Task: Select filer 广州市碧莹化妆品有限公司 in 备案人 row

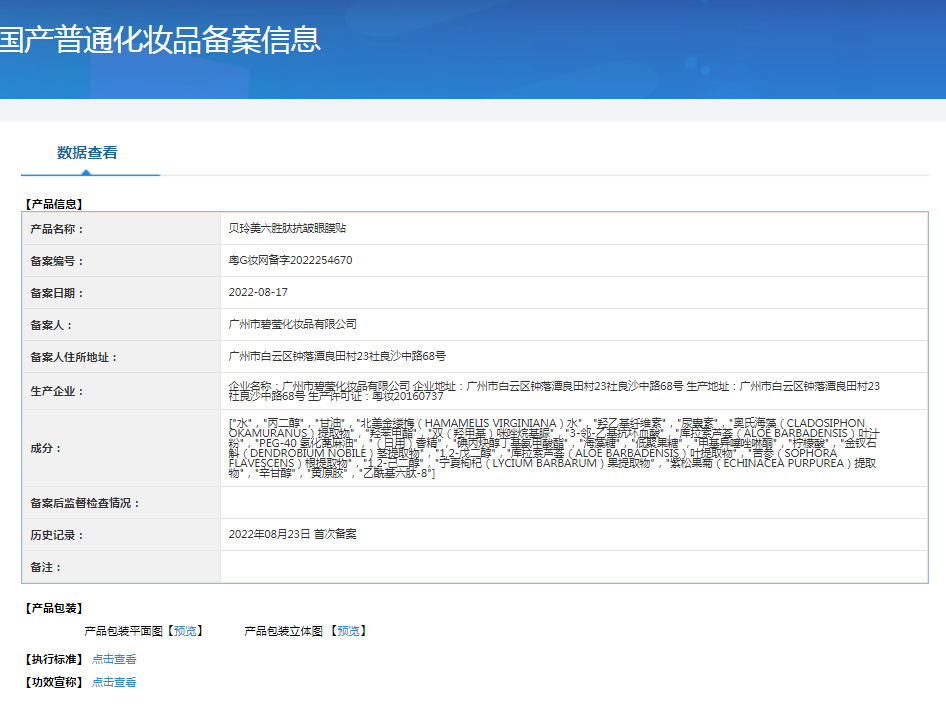Action: click(293, 324)
